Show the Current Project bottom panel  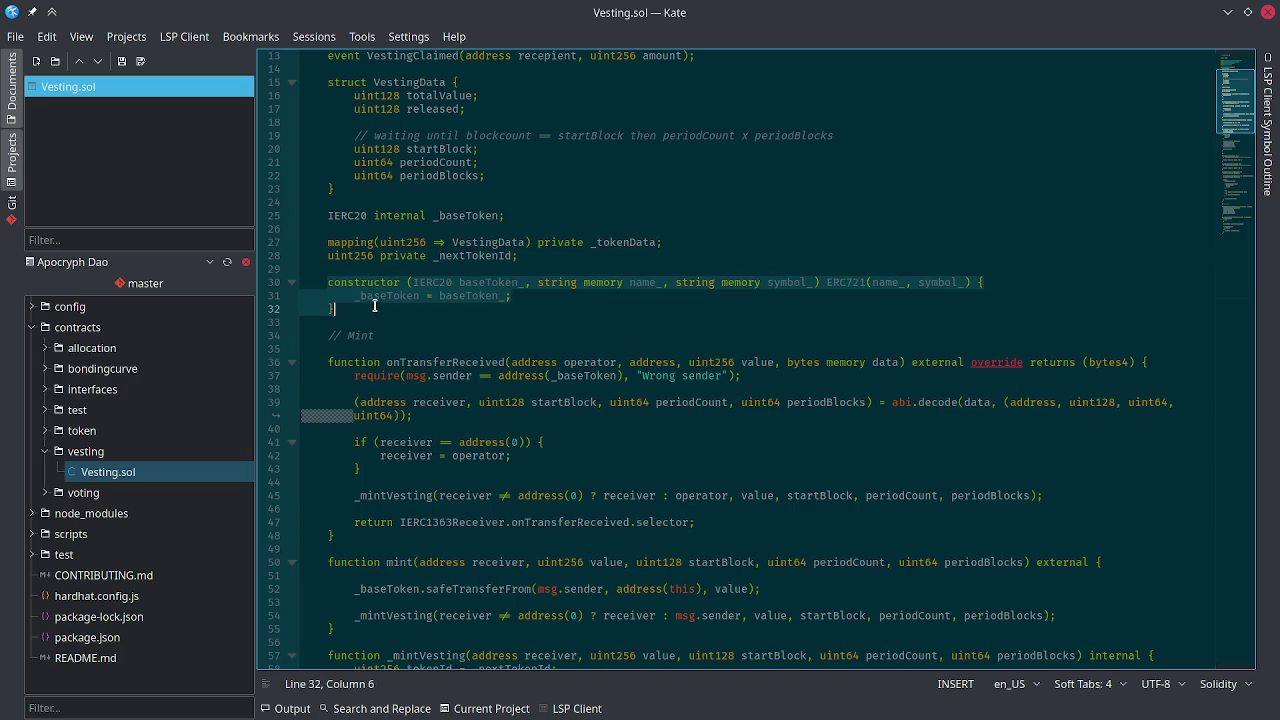click(x=484, y=708)
